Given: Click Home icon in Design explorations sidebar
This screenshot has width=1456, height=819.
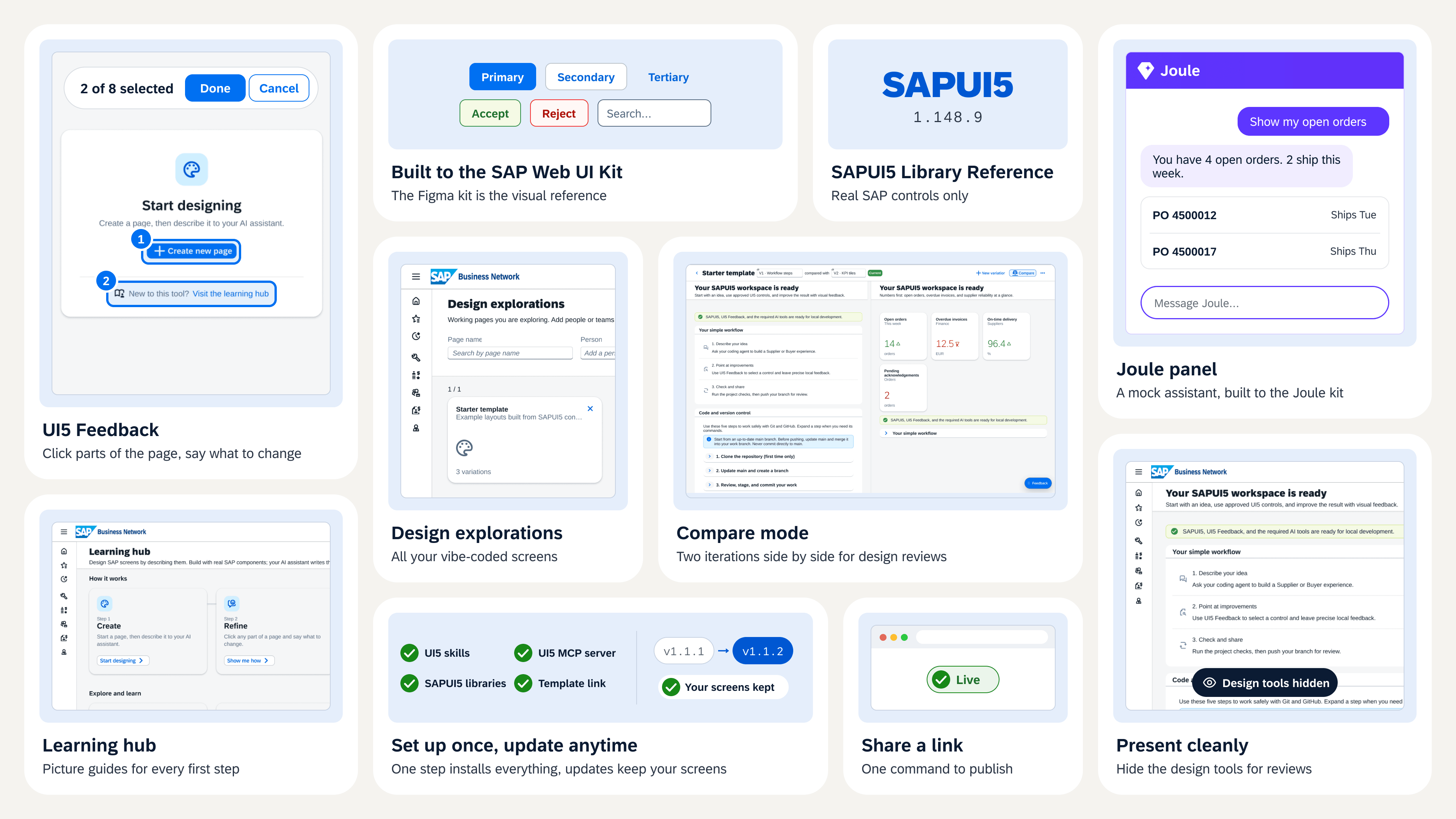Looking at the screenshot, I should coord(416,301).
